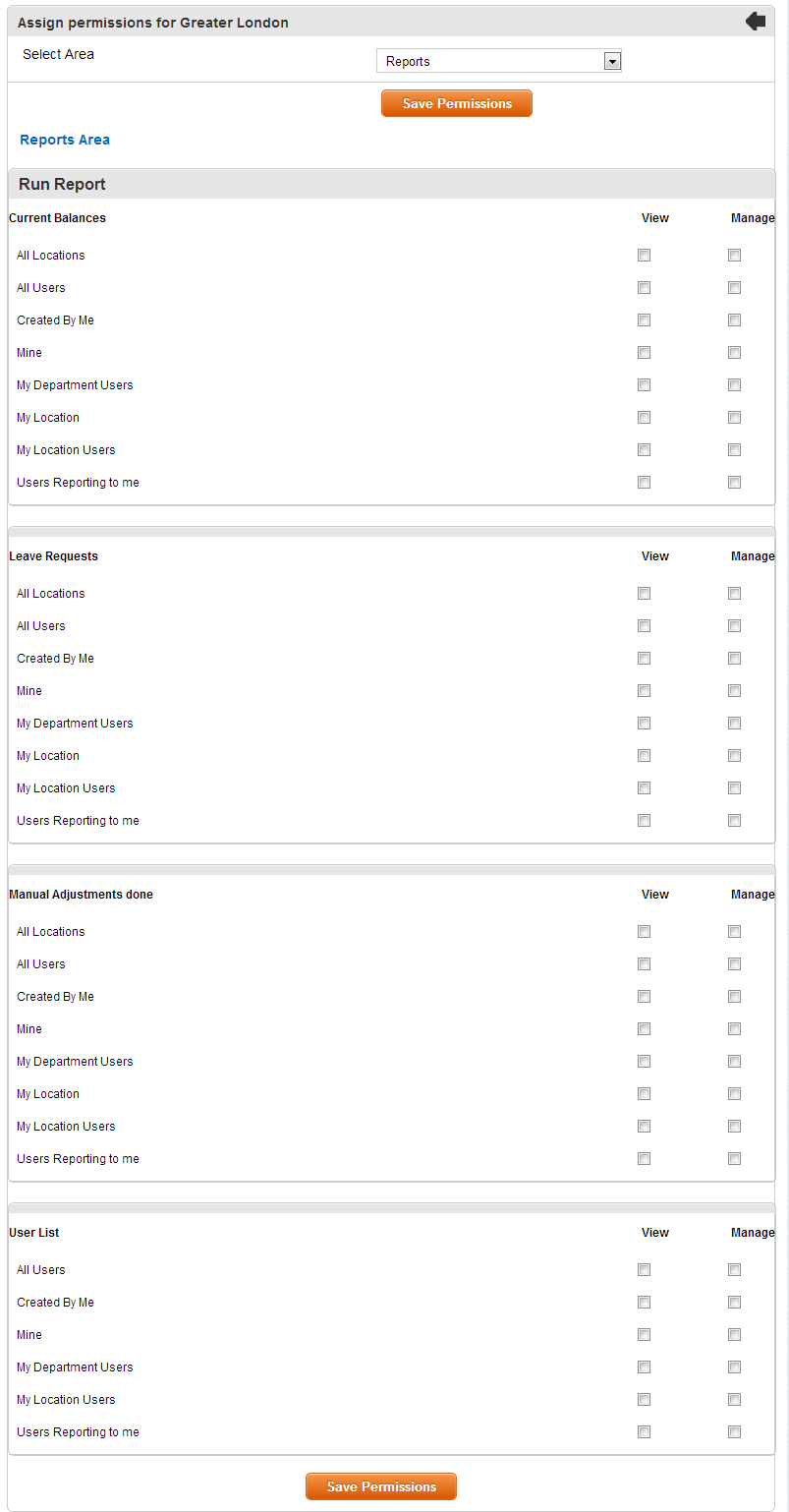Check View for Manual Adjustments My Location Users
The width and height of the screenshot is (789, 1512).
click(644, 1127)
